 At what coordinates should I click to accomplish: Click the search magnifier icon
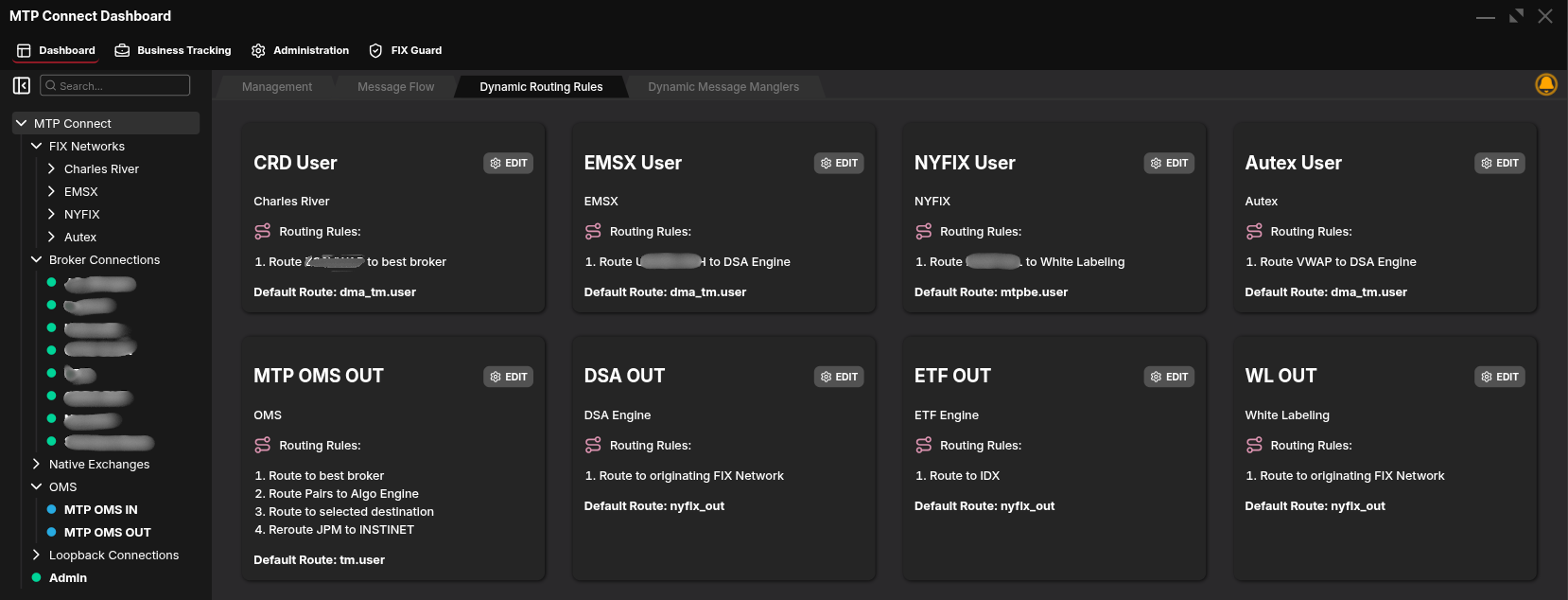pyautogui.click(x=51, y=85)
